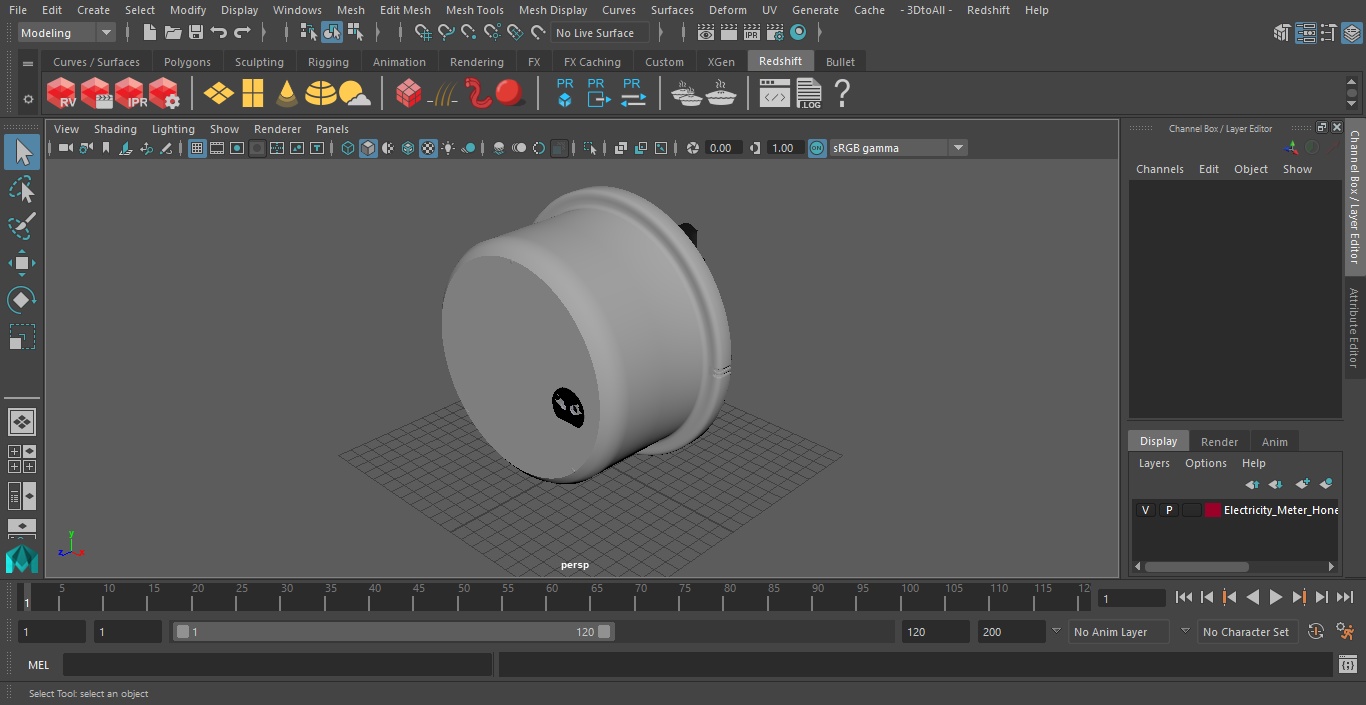Viewport: 1366px width, 705px height.
Task: Open the Redshift menu in menu bar
Action: (988, 10)
